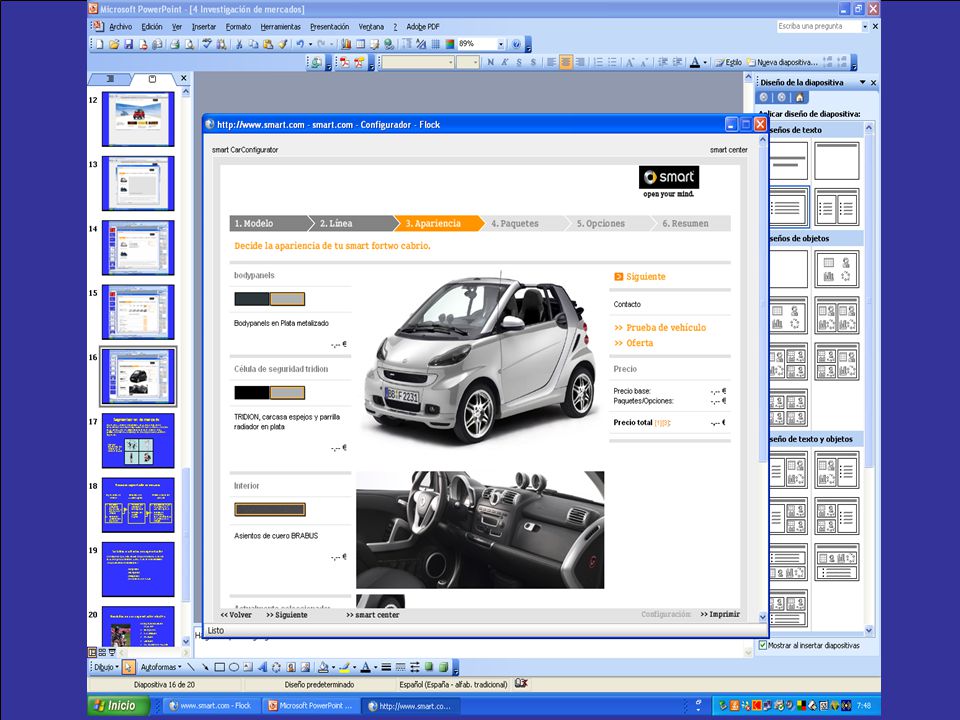Toggle the grid display icon
960x720 pixels.
435,44
